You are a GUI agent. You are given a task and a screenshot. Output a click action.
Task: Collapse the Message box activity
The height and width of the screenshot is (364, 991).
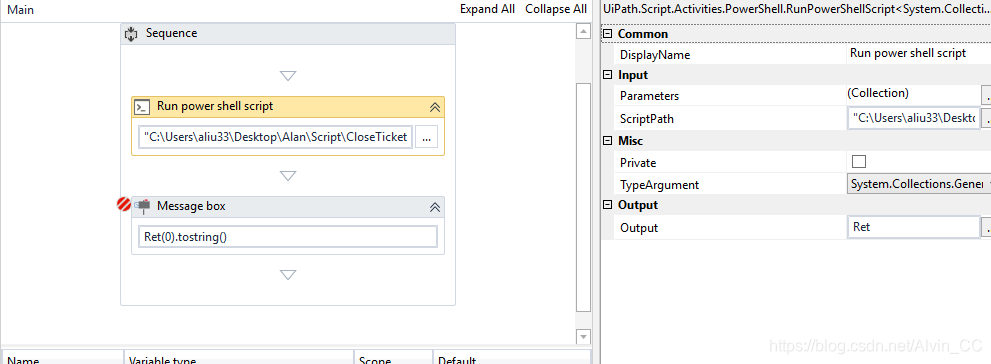pos(435,207)
